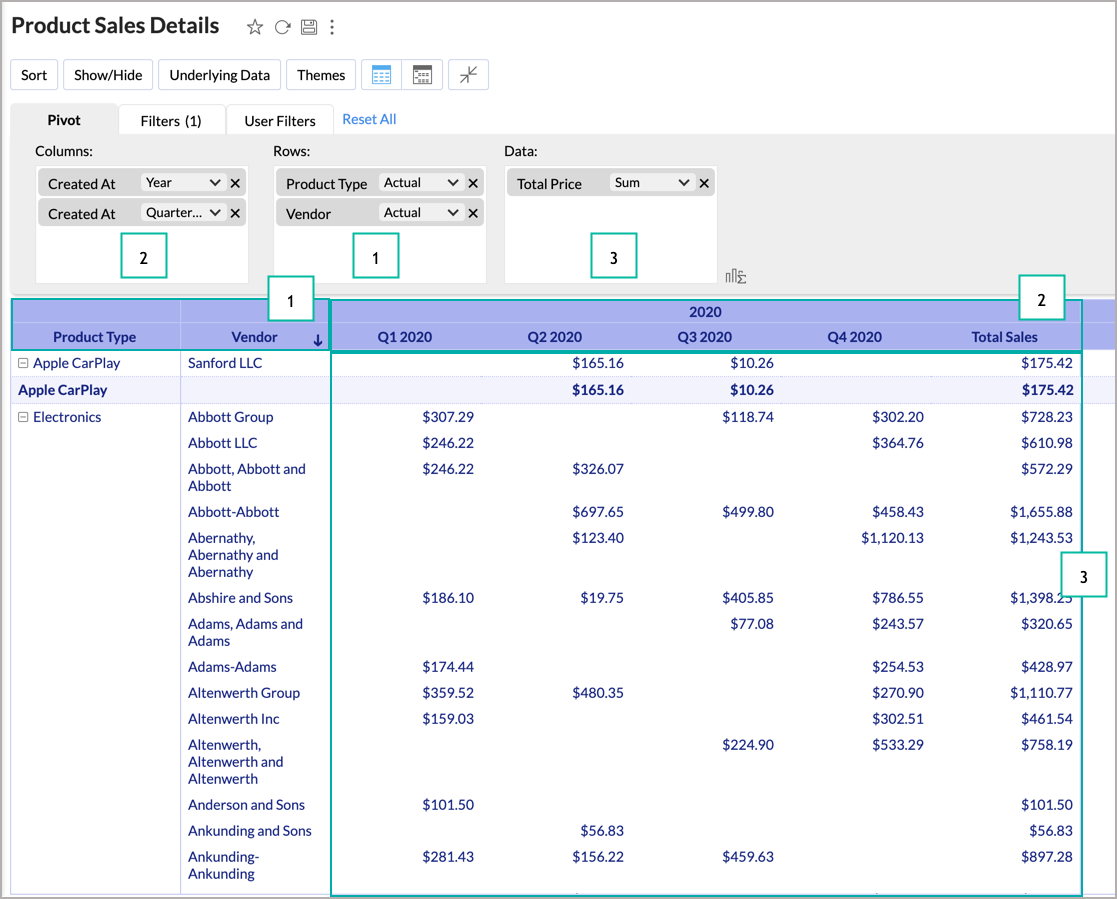This screenshot has height=899, width=1117.
Task: Collapse the Apple CarPlay group
Action: 23,364
